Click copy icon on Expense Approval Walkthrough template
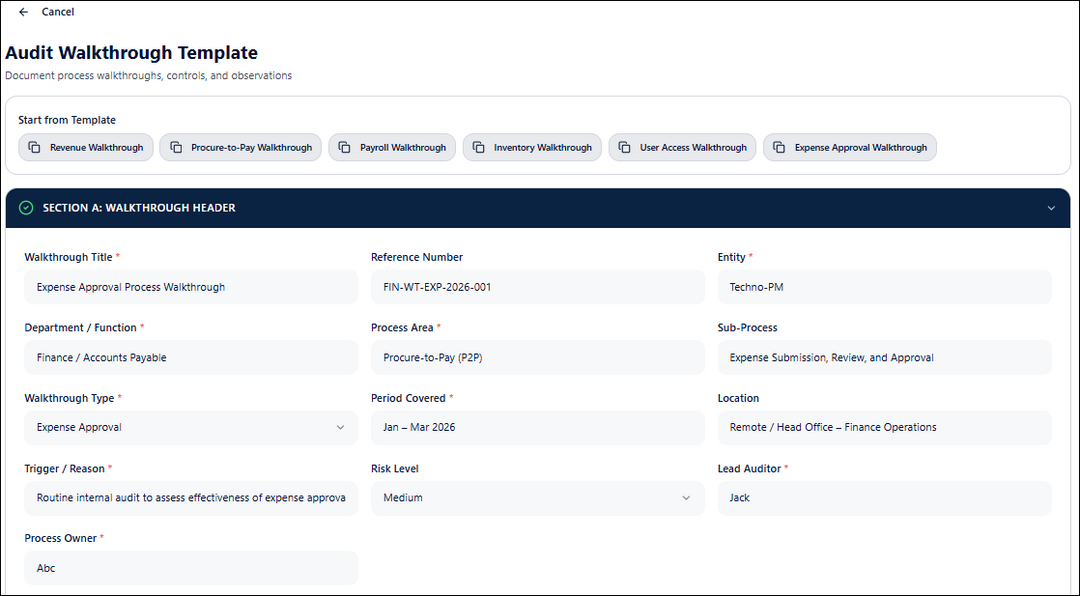Viewport: 1080px width, 596px height. [779, 147]
